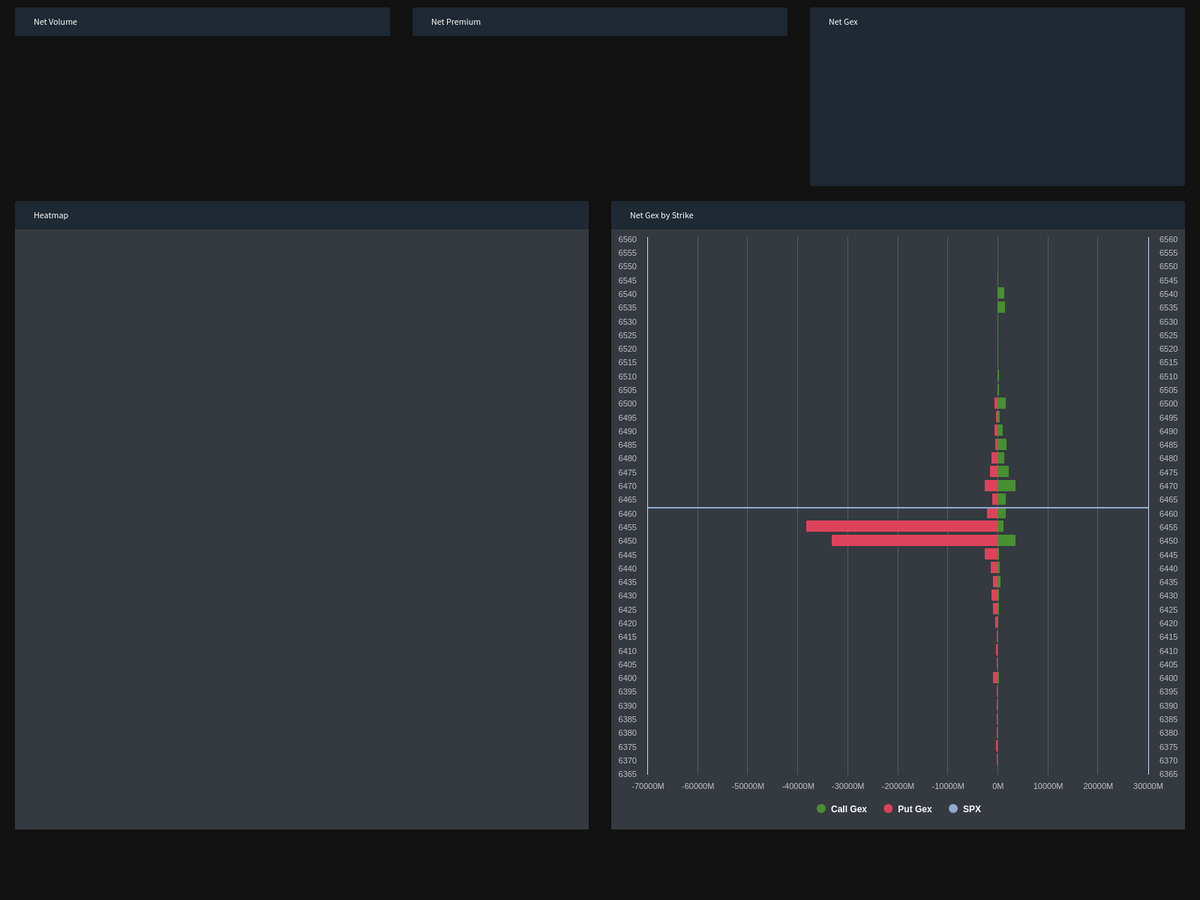
Task: Click the -10000M x-axis label
Action: pos(948,786)
